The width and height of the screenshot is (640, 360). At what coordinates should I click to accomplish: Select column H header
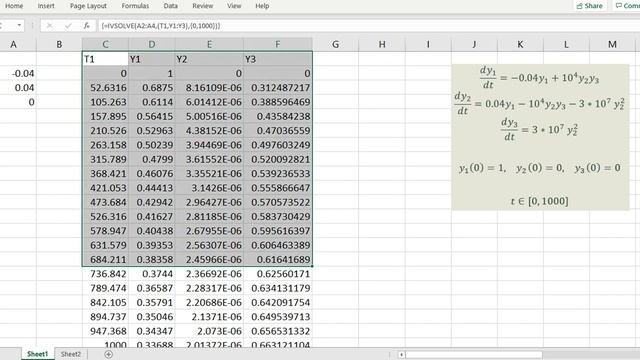[382, 44]
